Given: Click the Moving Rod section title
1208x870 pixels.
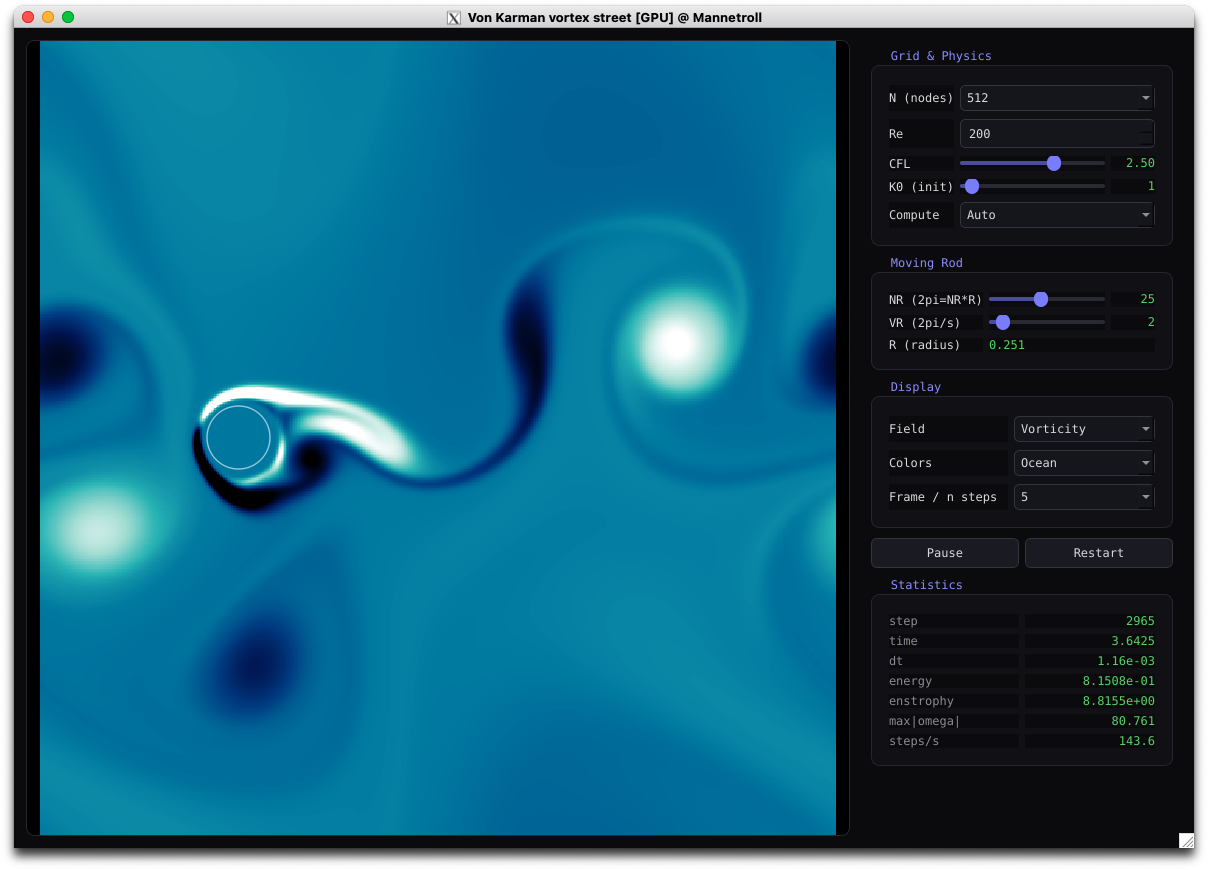Looking at the screenshot, I should [x=926, y=263].
